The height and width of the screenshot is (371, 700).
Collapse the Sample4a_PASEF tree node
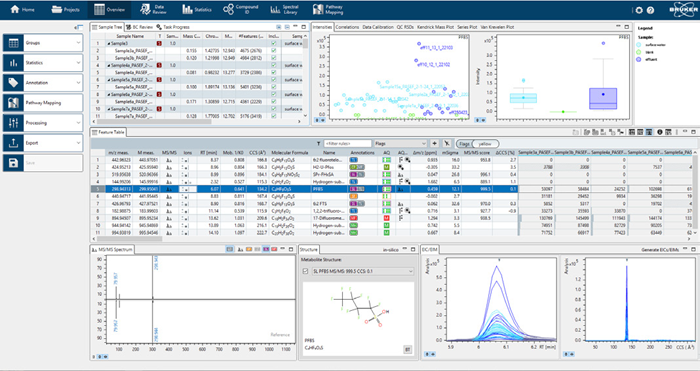point(109,66)
